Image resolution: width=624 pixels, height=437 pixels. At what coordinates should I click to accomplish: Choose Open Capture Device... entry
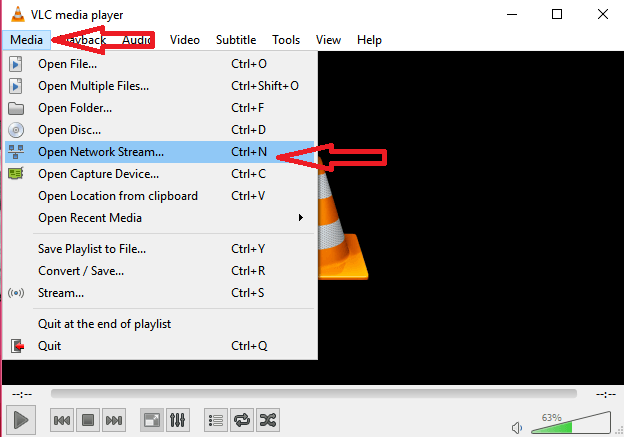(159, 174)
